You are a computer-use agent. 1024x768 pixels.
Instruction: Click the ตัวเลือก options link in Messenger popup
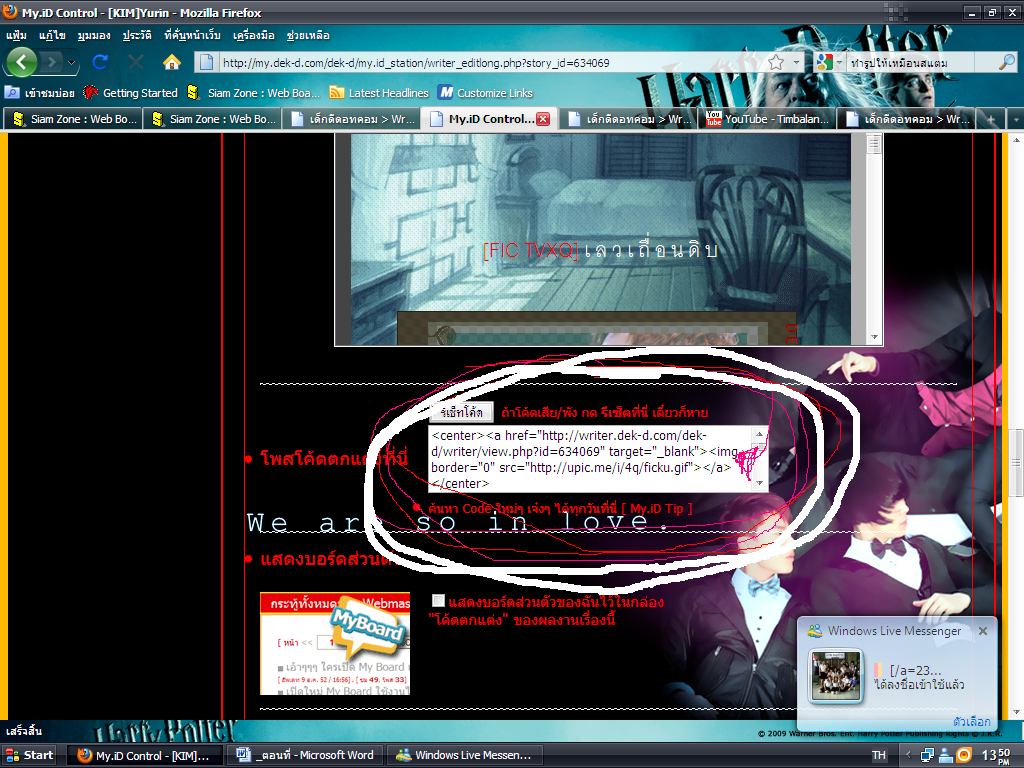click(971, 722)
